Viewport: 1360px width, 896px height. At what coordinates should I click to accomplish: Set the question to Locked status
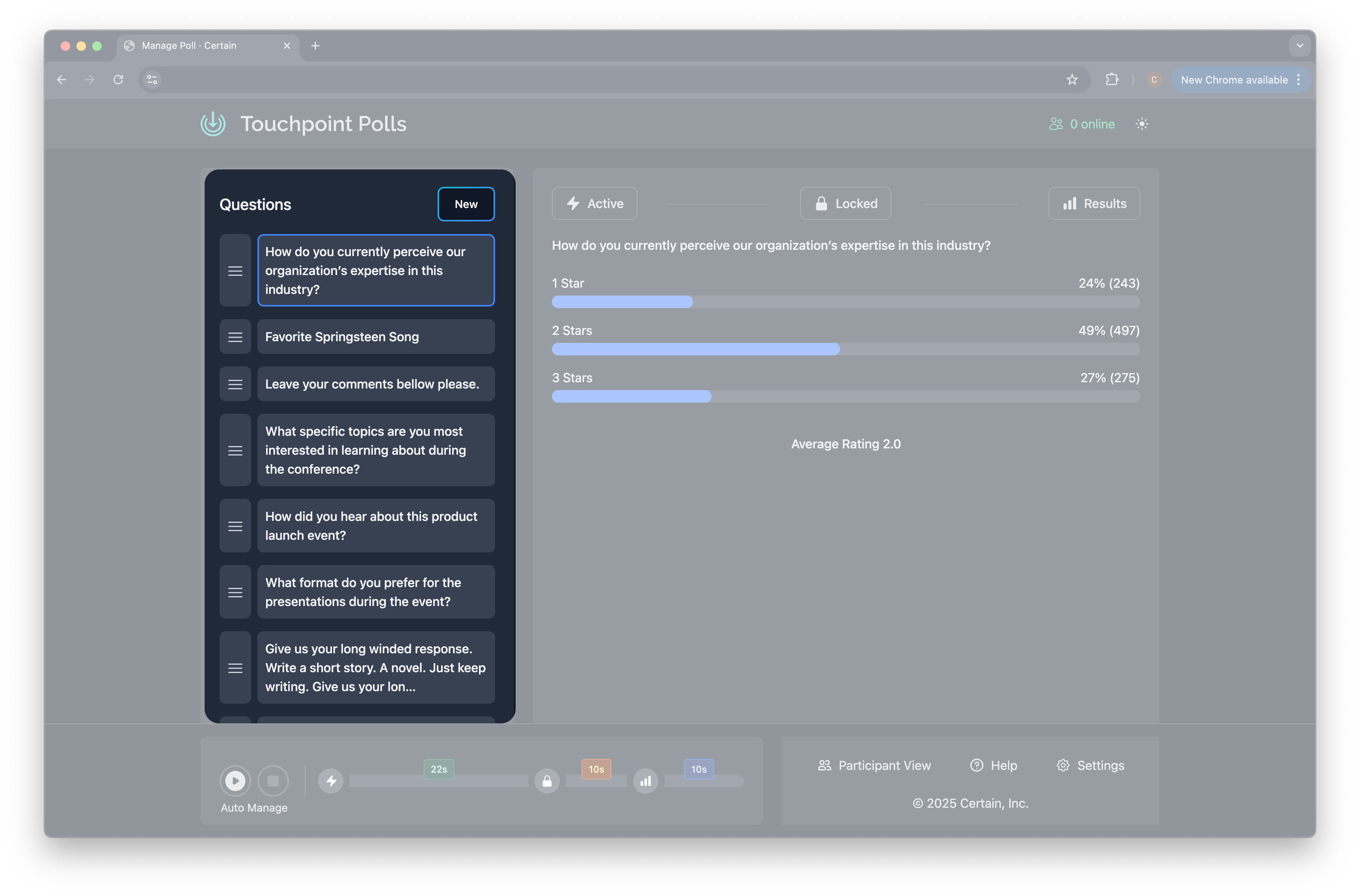(845, 203)
